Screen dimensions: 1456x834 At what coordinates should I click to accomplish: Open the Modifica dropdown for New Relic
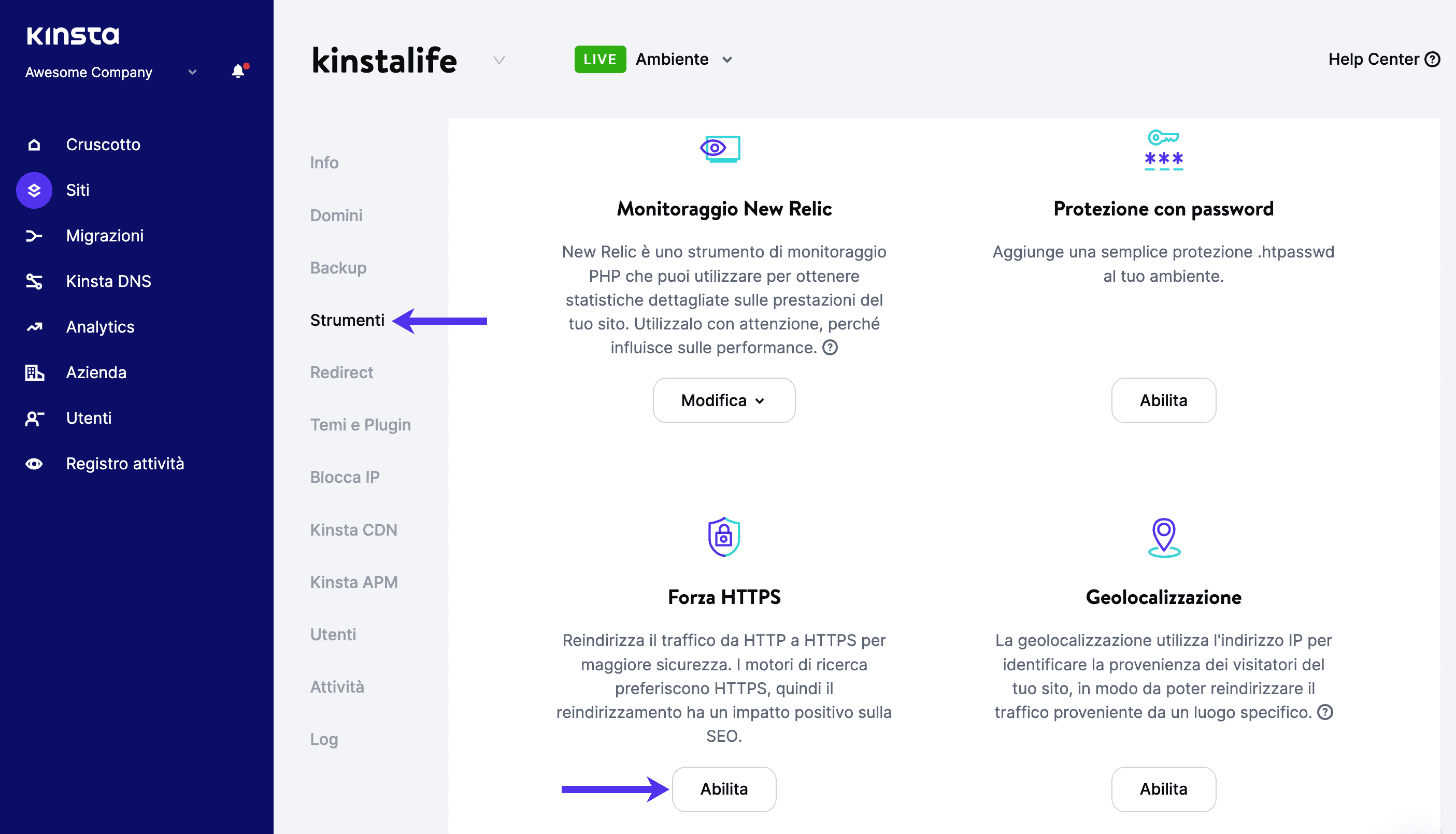click(x=723, y=400)
